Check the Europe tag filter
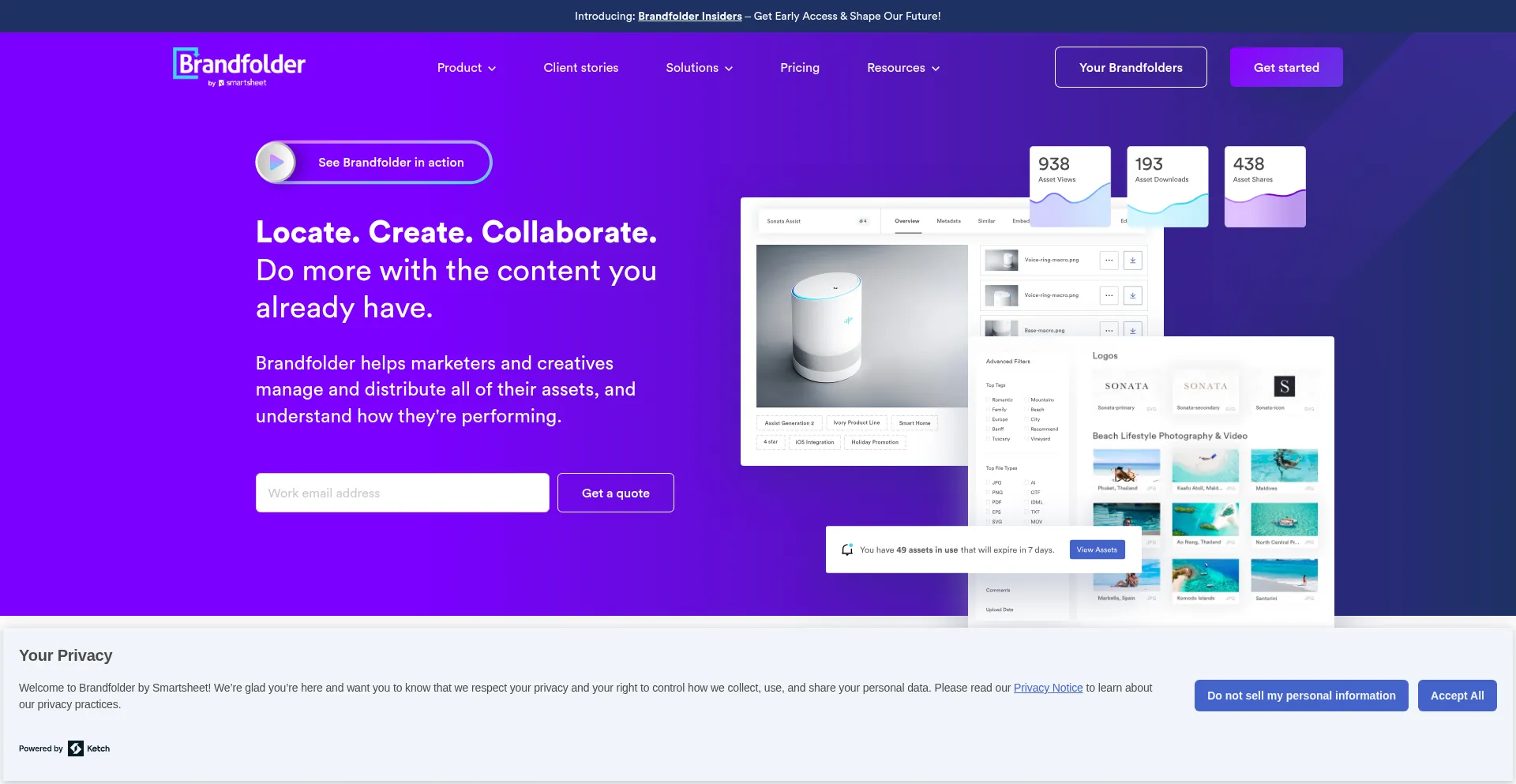 [988, 419]
